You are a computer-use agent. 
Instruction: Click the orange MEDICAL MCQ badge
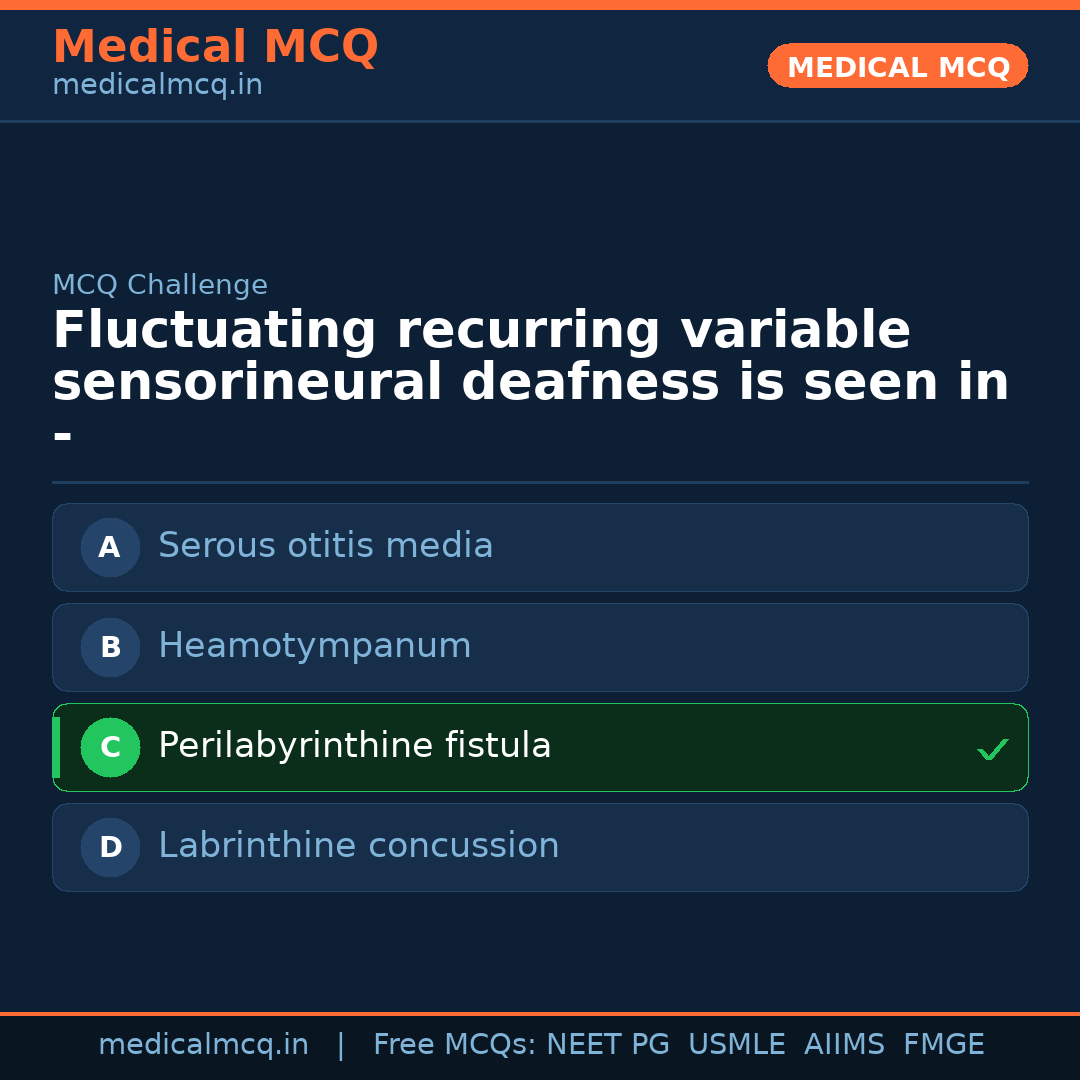[x=897, y=67]
